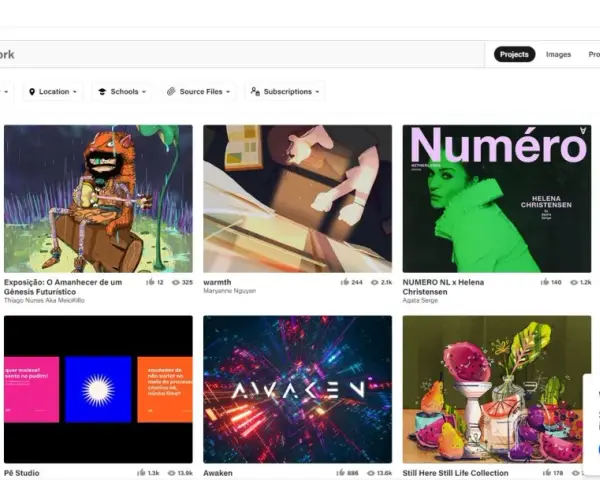Open the Location filter dropdown

53,91
